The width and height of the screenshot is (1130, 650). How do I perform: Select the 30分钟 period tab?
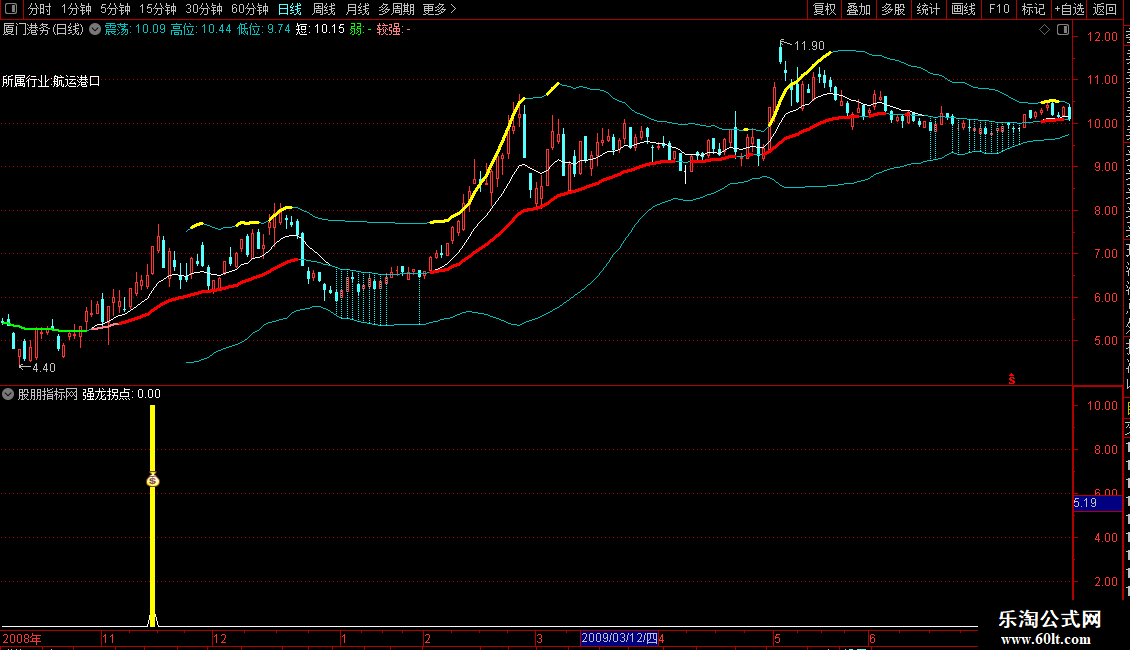pyautogui.click(x=204, y=9)
